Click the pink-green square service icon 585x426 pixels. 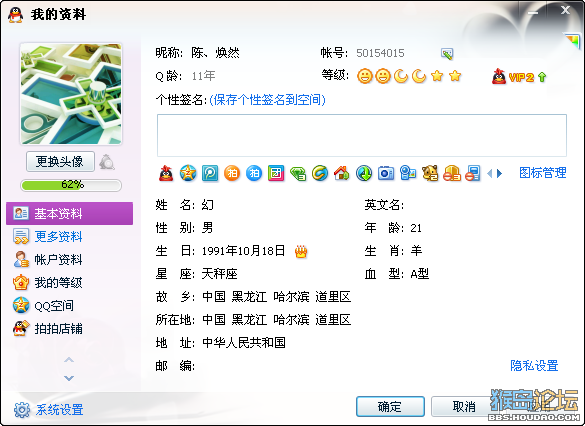276,173
